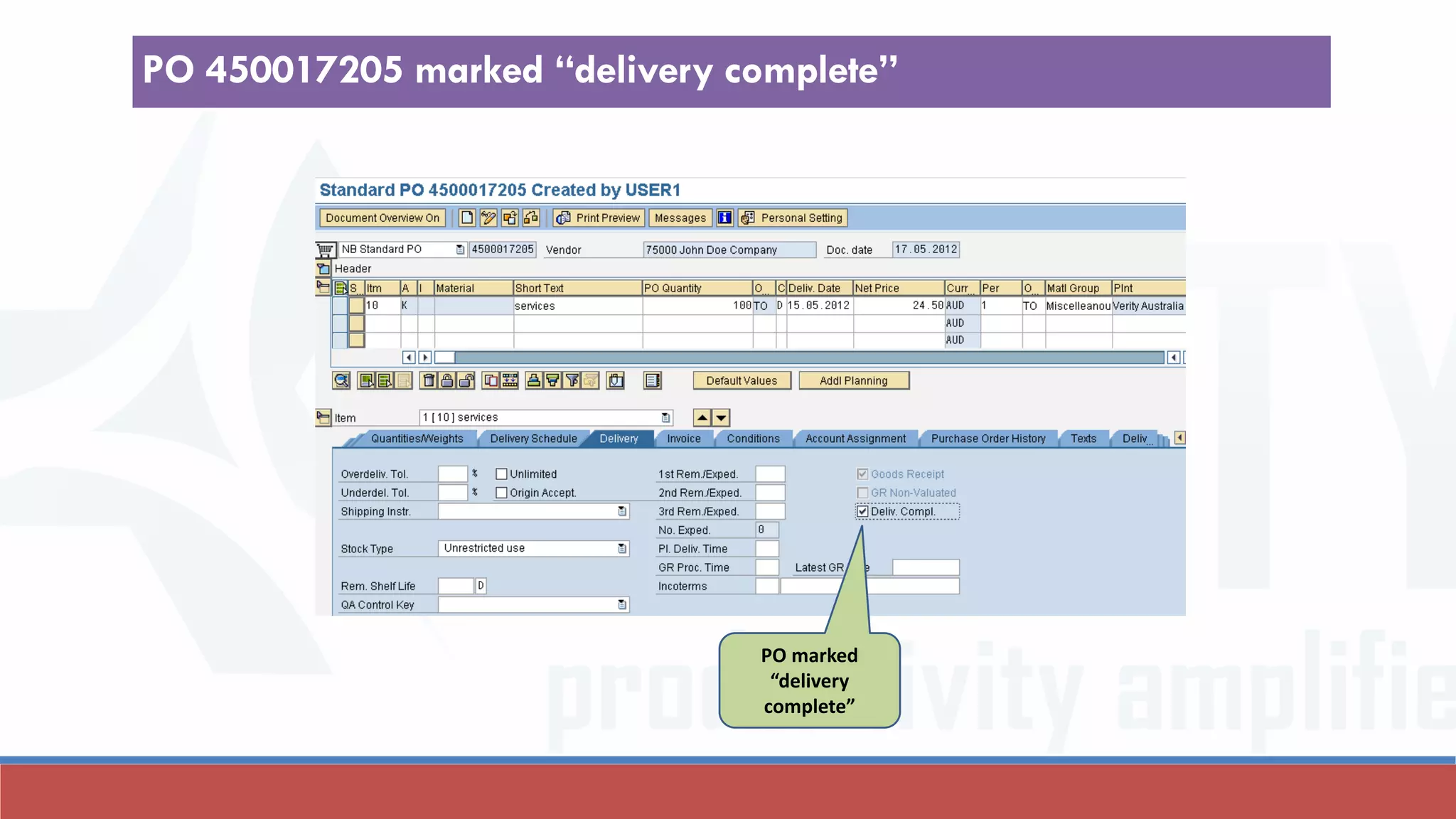Click the blue Help information icon
The image size is (1456, 819).
click(x=724, y=218)
